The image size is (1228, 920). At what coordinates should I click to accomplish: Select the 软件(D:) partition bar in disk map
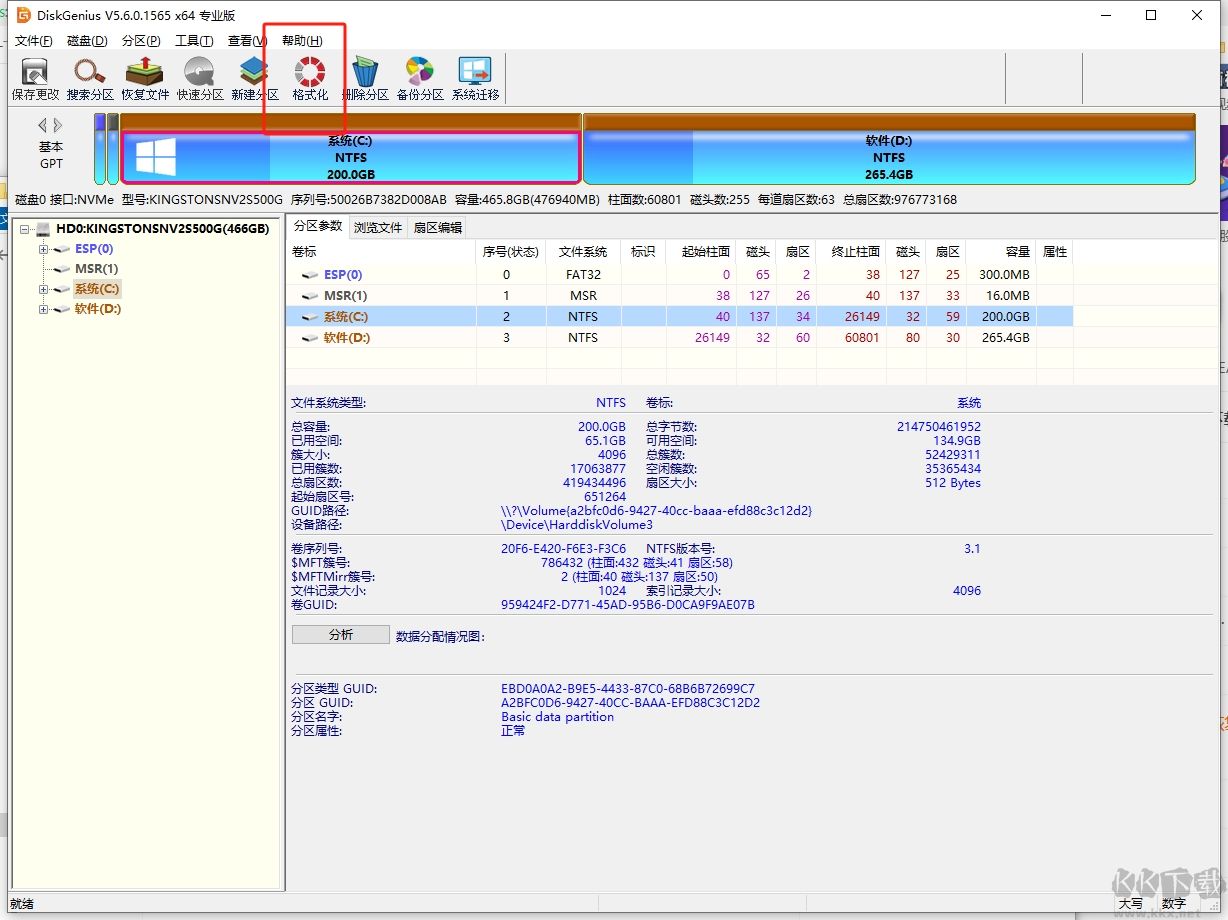click(x=888, y=158)
